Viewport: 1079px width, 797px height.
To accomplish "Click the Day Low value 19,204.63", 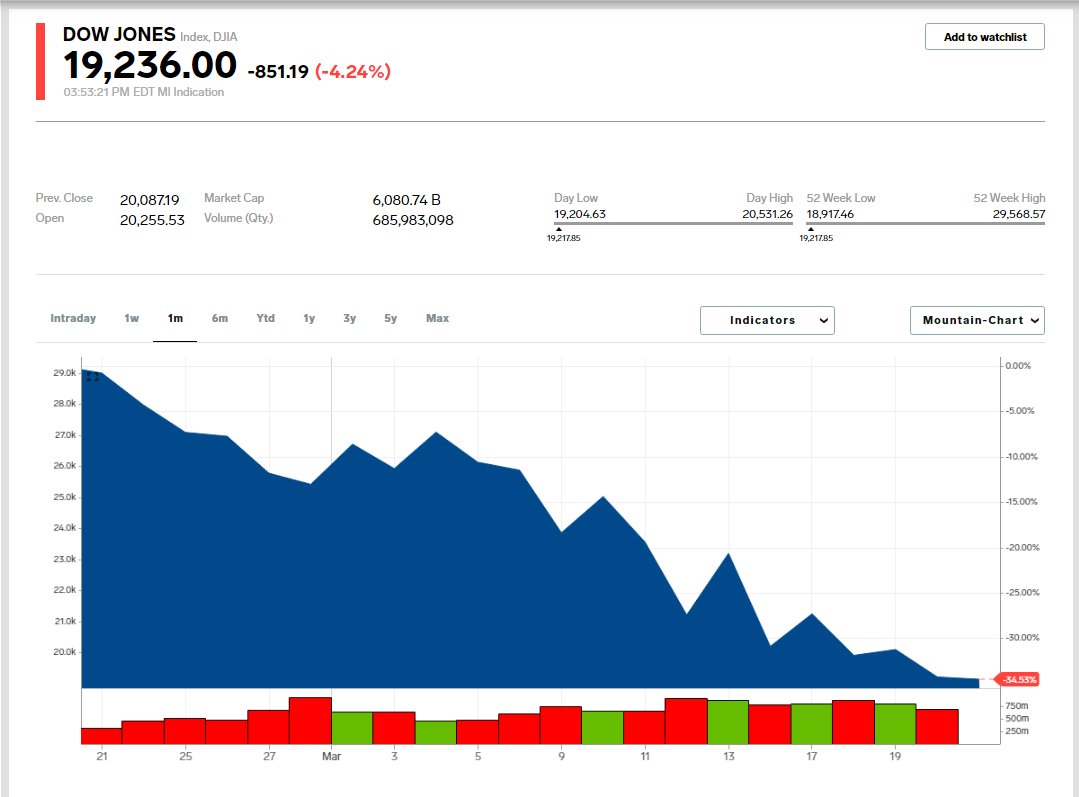I will click(579, 214).
